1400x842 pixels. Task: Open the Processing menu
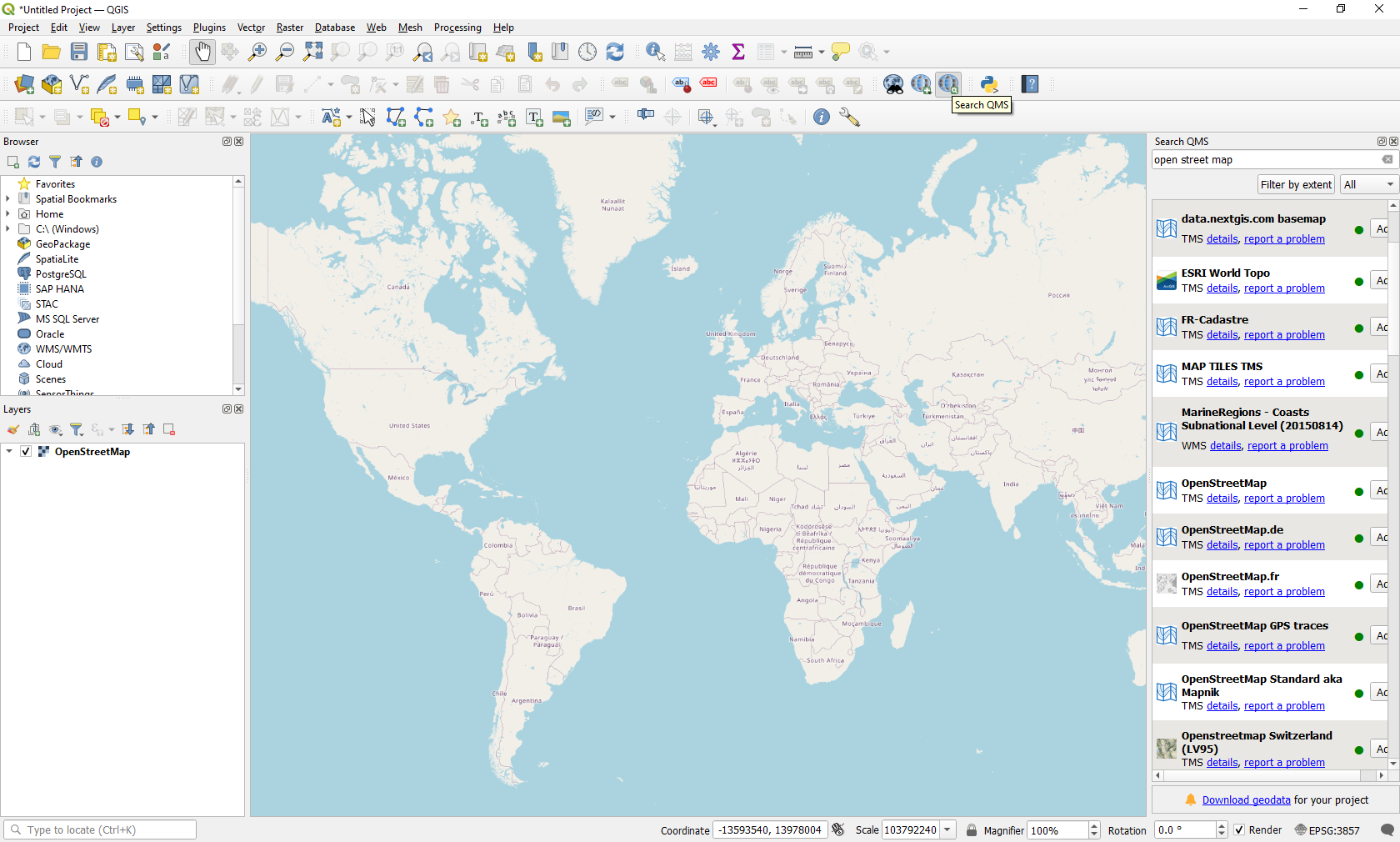[457, 28]
